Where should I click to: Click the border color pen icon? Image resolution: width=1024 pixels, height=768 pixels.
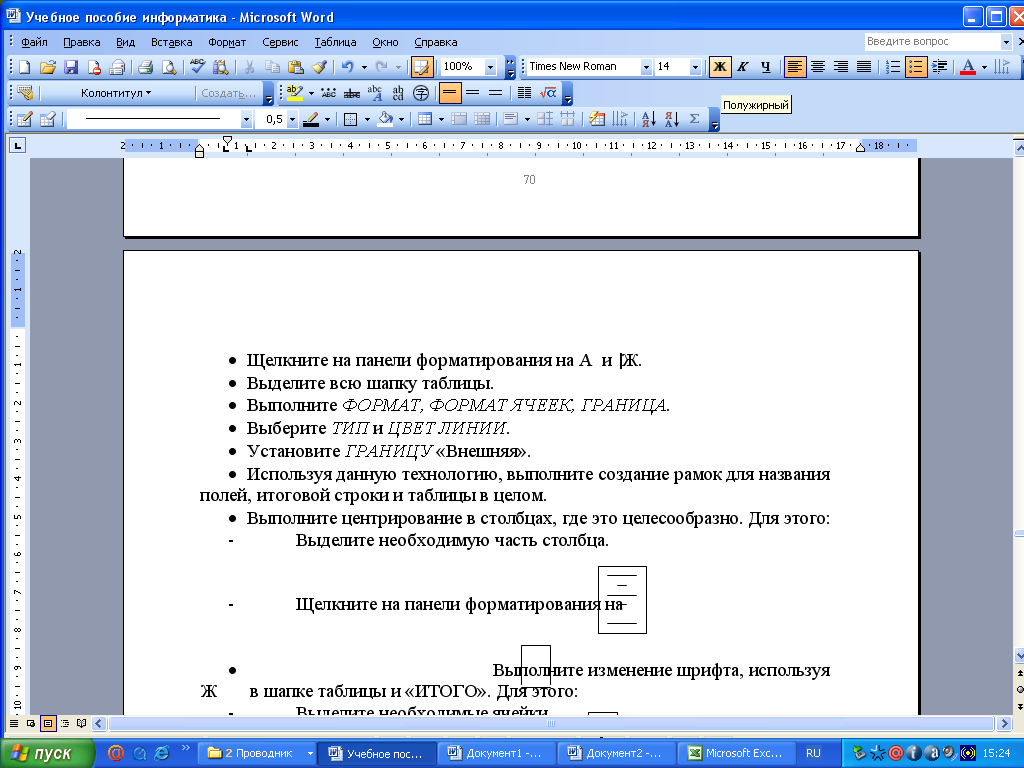pyautogui.click(x=311, y=120)
